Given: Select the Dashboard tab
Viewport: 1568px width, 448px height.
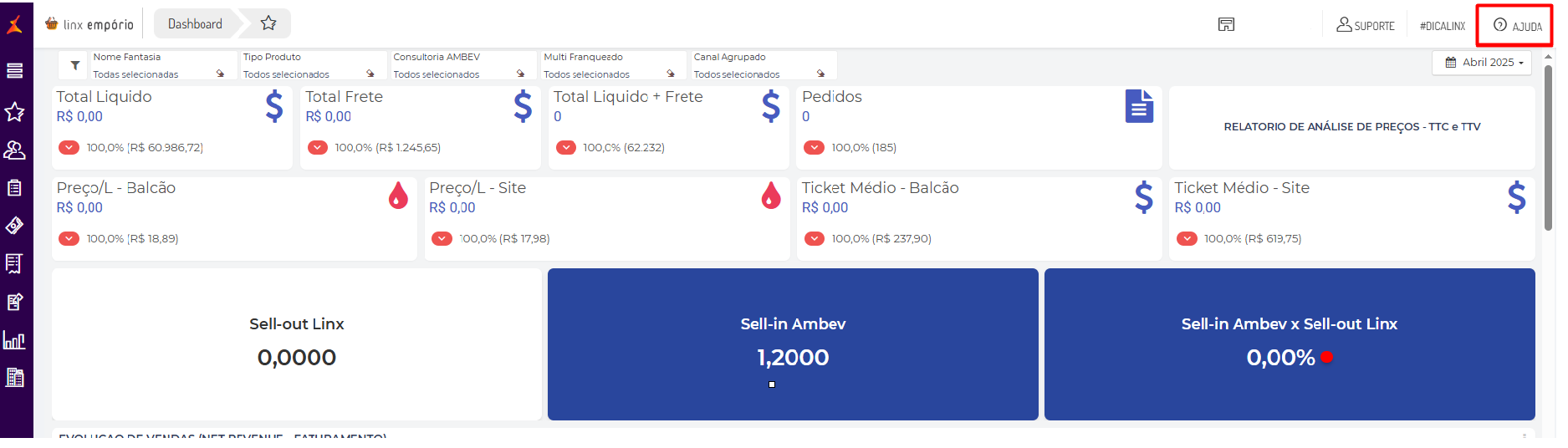Looking at the screenshot, I should click(x=195, y=24).
